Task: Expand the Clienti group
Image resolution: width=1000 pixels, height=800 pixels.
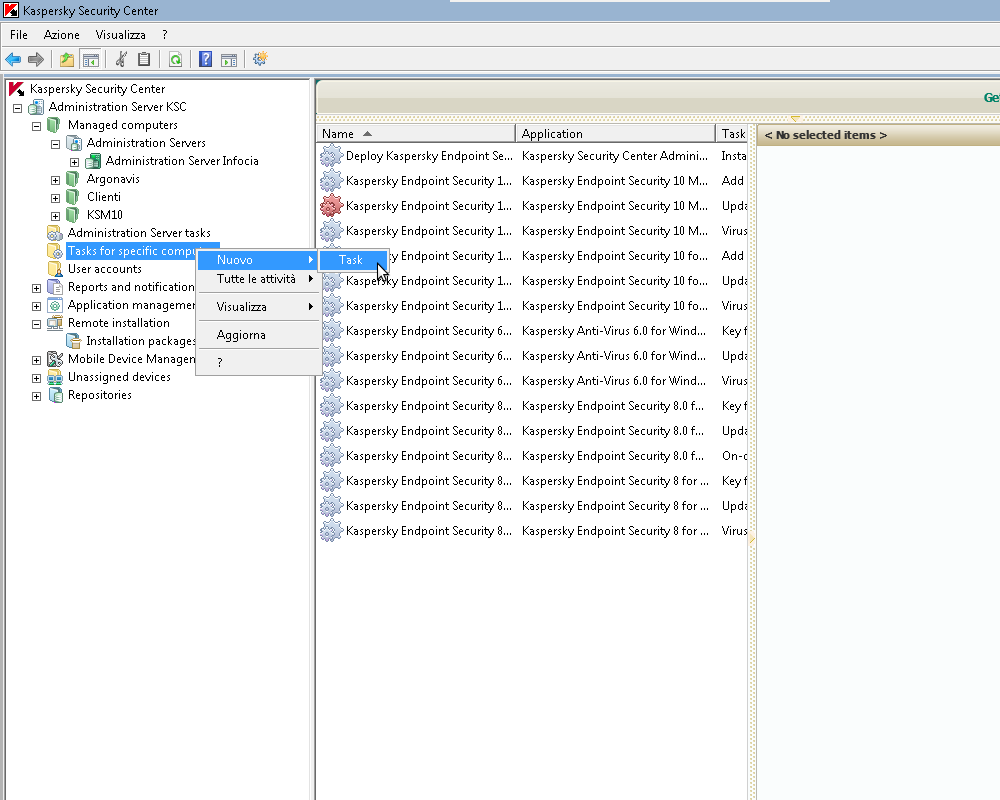Action: 55,198
